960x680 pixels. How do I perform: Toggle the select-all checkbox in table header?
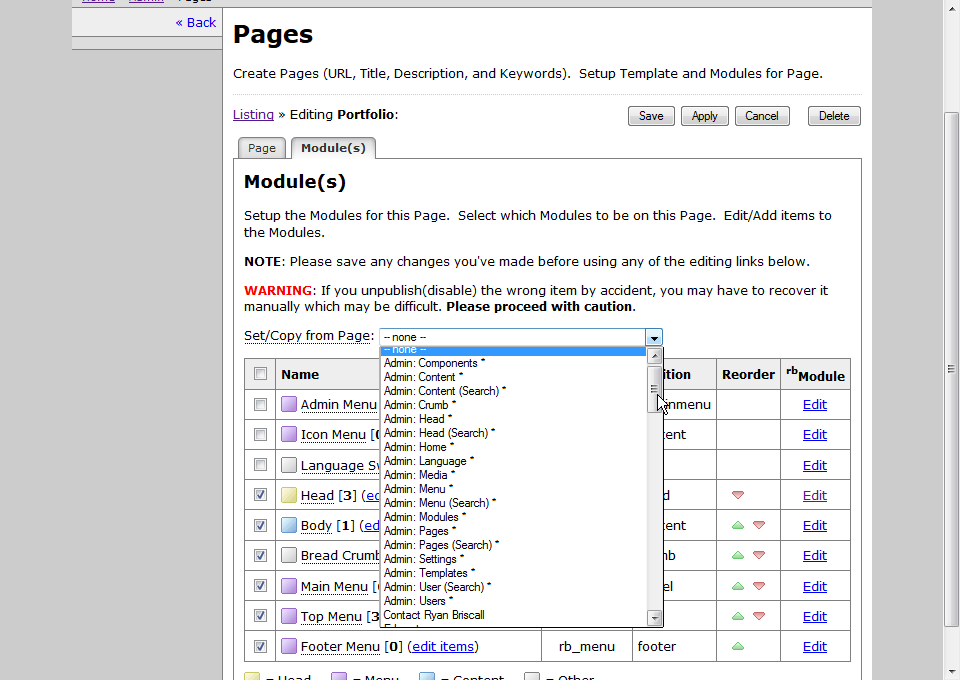click(x=260, y=374)
